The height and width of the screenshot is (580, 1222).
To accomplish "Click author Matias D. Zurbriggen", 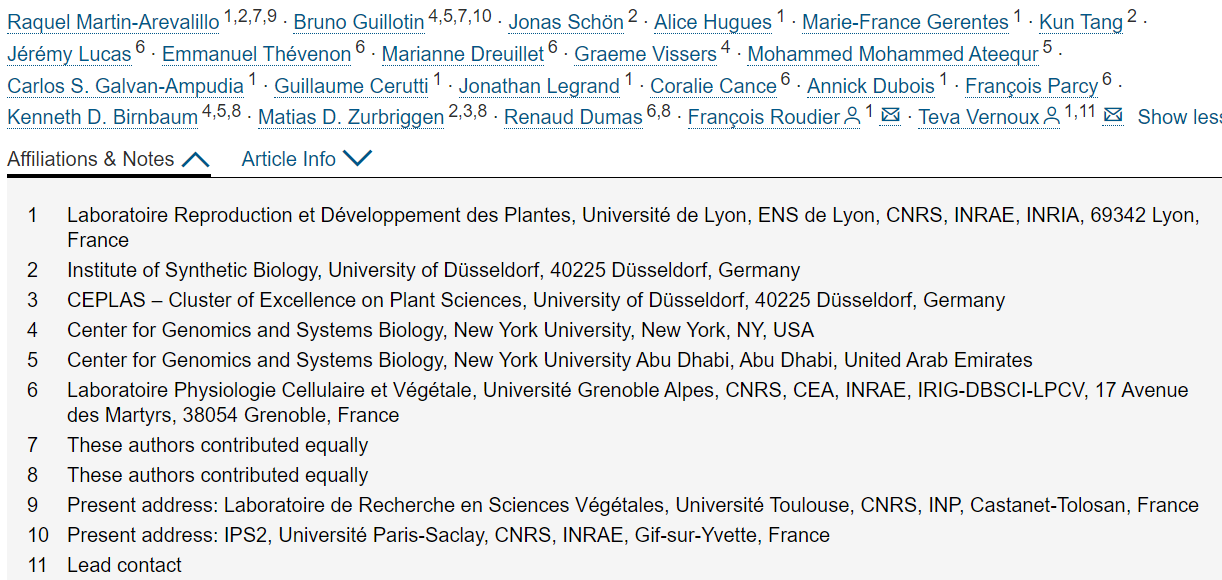I will pyautogui.click(x=351, y=117).
